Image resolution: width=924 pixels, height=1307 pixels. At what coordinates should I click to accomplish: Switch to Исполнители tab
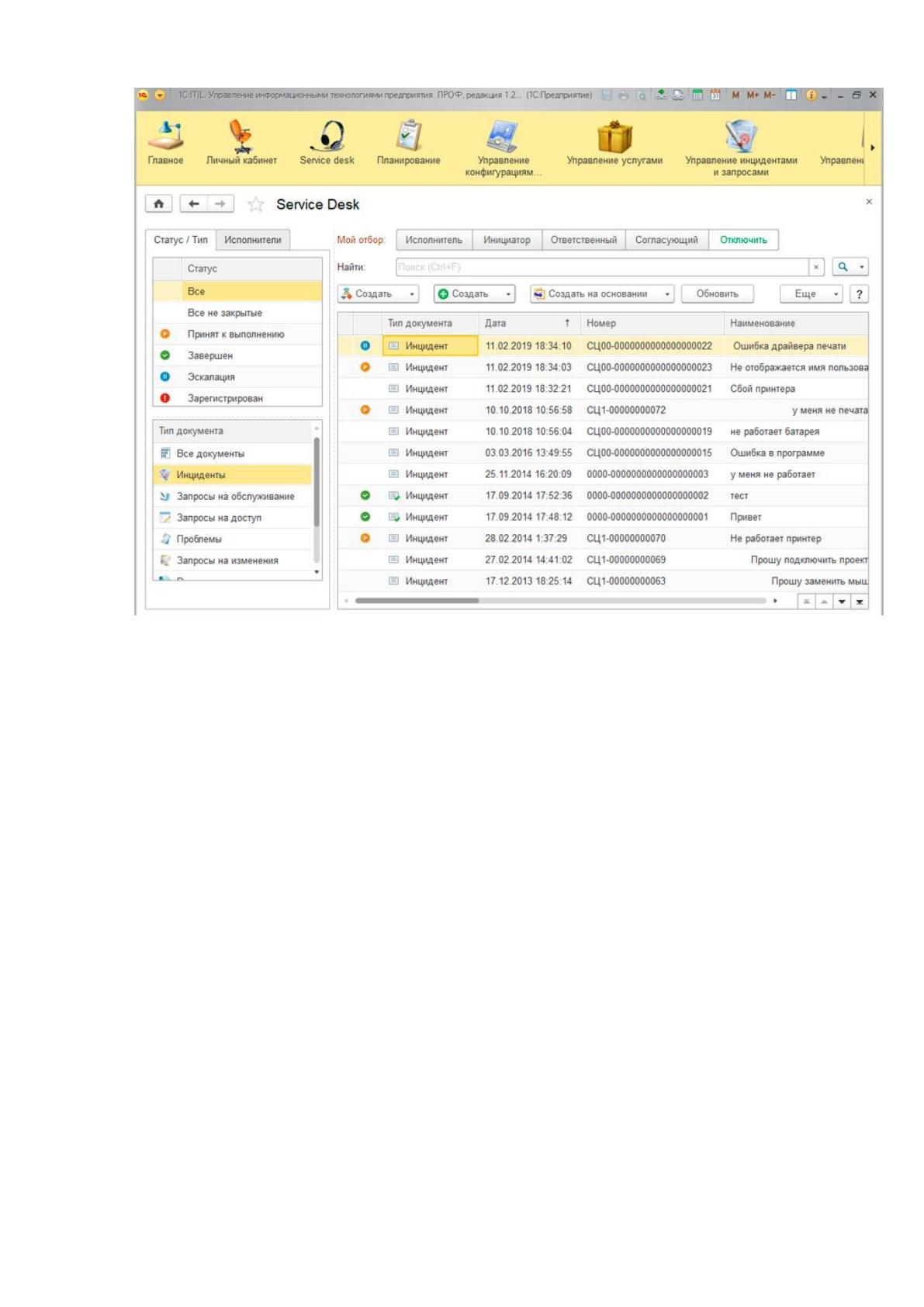coord(253,240)
